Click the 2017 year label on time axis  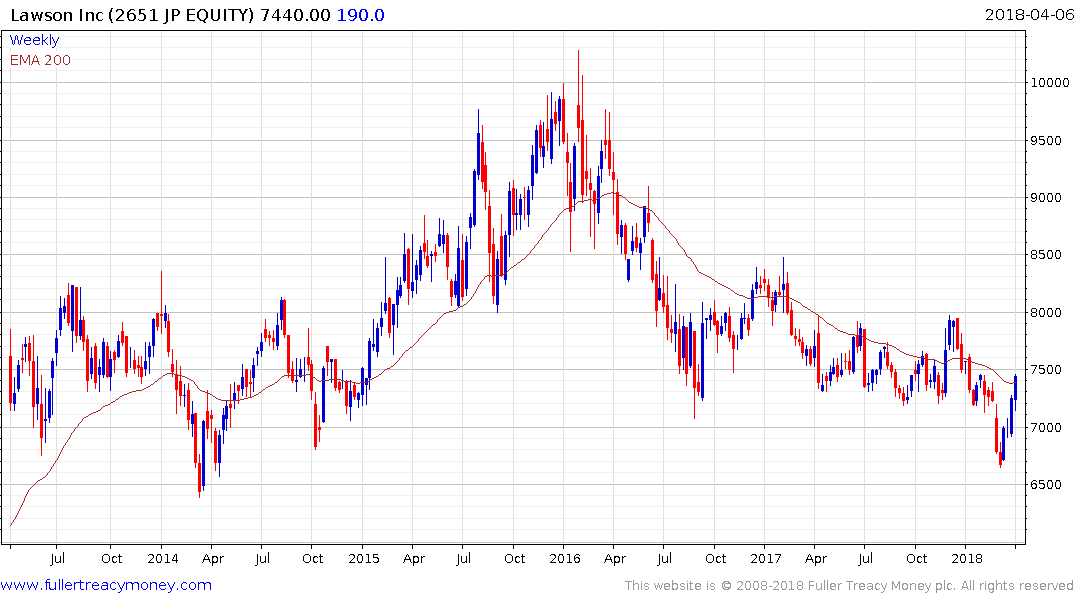[x=766, y=558]
